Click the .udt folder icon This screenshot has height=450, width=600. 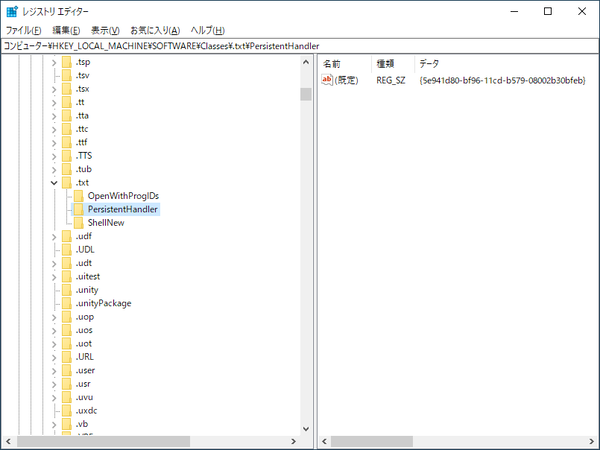67,263
